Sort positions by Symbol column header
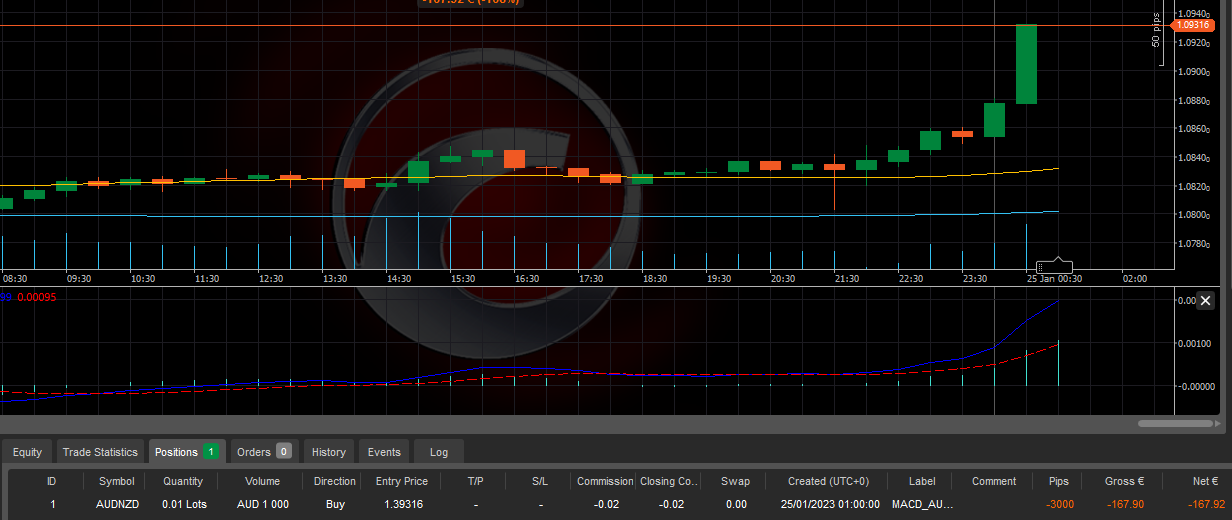The image size is (1232, 520). click(x=116, y=481)
